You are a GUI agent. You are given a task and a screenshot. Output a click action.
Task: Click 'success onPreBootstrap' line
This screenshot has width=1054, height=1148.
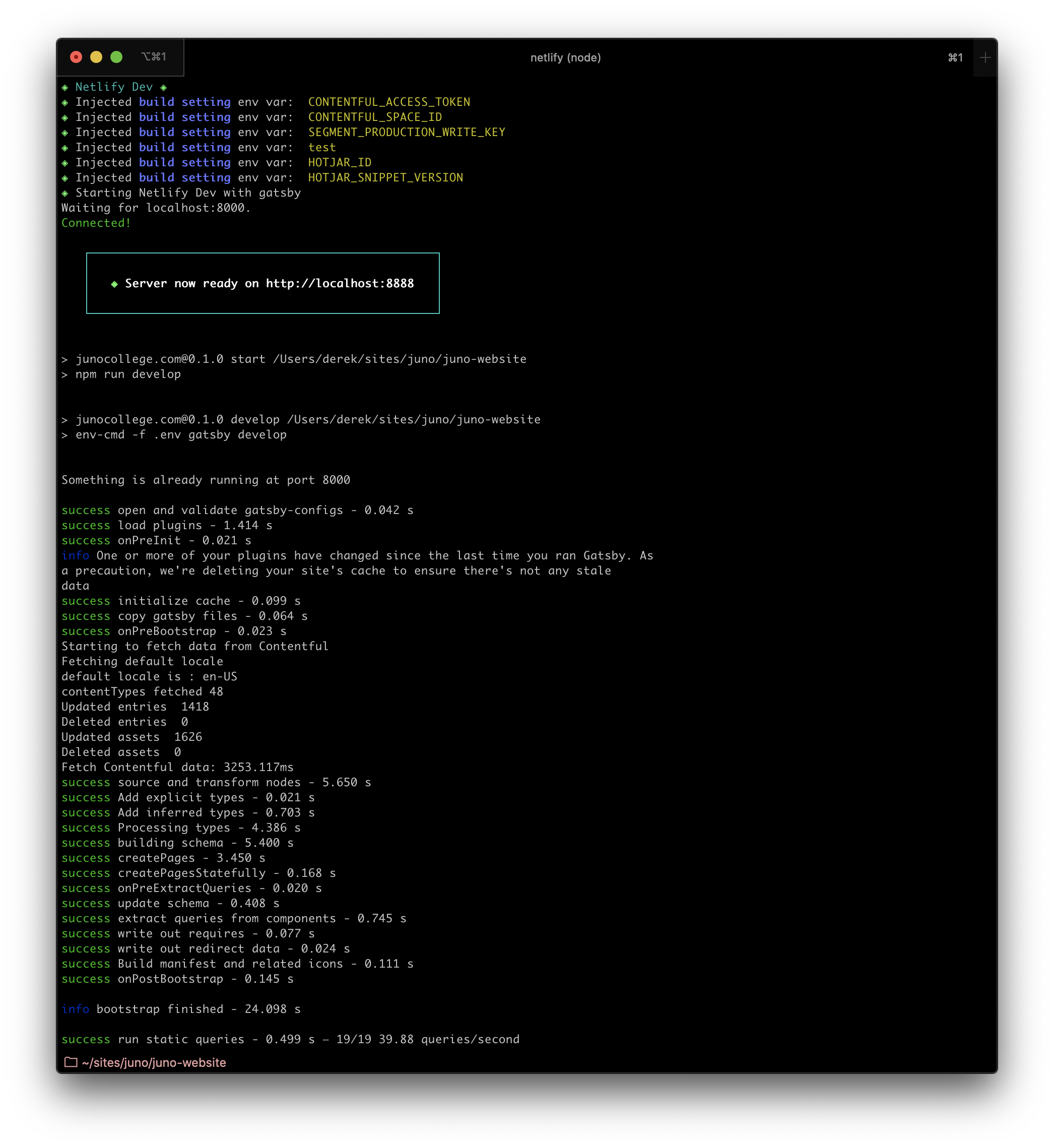(174, 631)
